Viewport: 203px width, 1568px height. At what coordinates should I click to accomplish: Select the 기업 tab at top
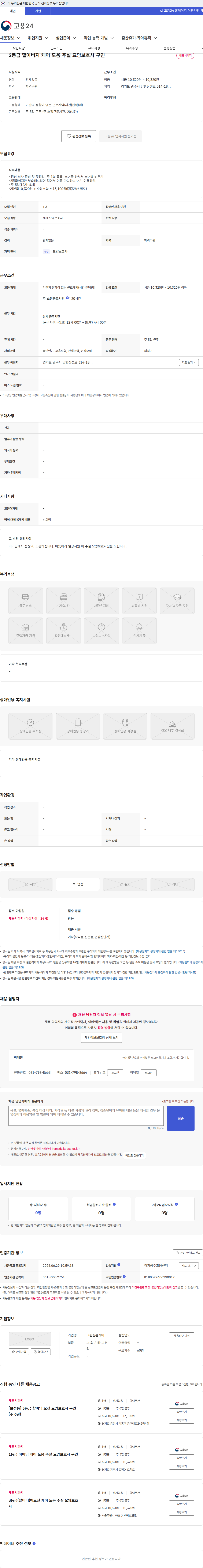pyautogui.click(x=38, y=11)
